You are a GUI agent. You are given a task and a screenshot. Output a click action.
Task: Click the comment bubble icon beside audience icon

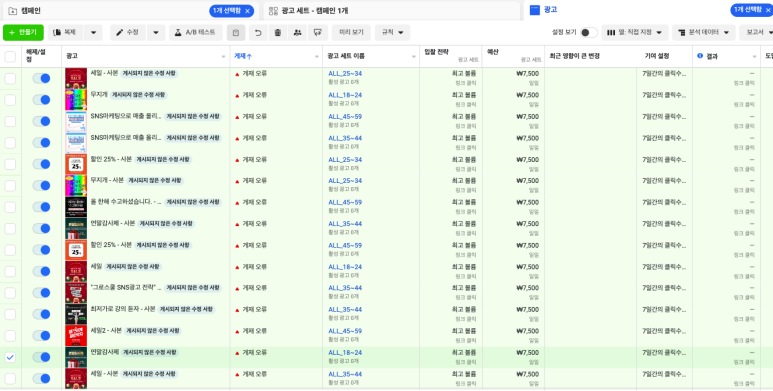coord(318,33)
